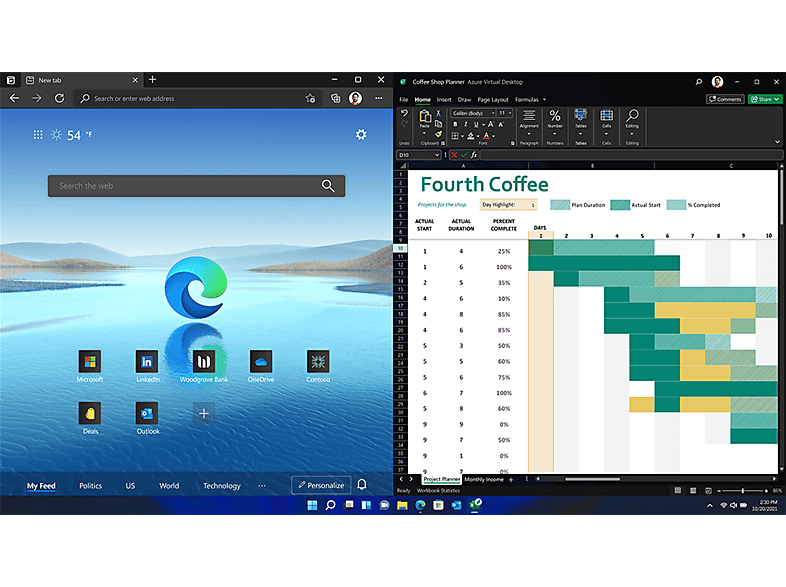The height and width of the screenshot is (587, 786).
Task: Expand more ribbon tabs arrow after Formulas
Action: click(x=544, y=99)
